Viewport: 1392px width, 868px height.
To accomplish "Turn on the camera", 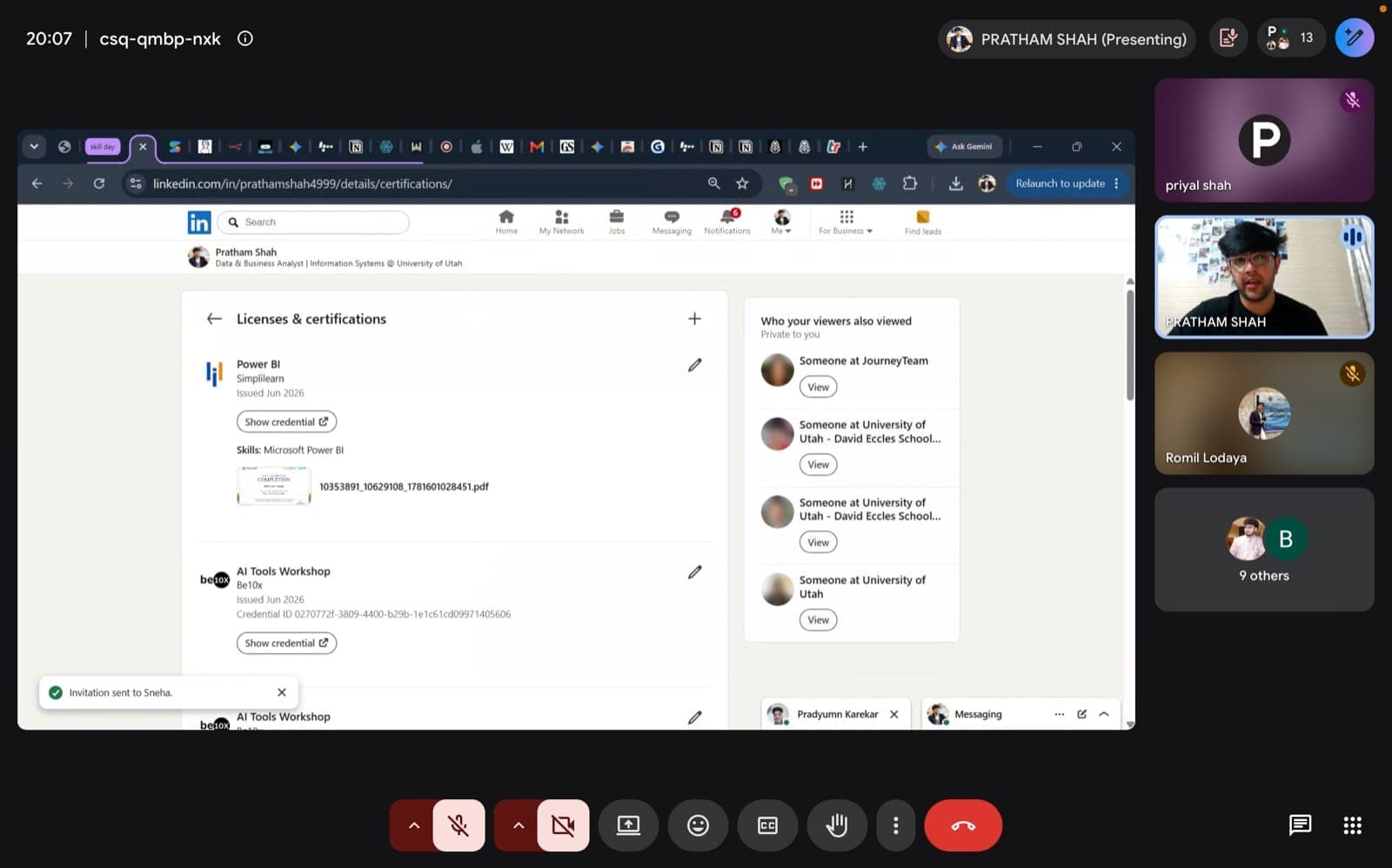I will (563, 825).
